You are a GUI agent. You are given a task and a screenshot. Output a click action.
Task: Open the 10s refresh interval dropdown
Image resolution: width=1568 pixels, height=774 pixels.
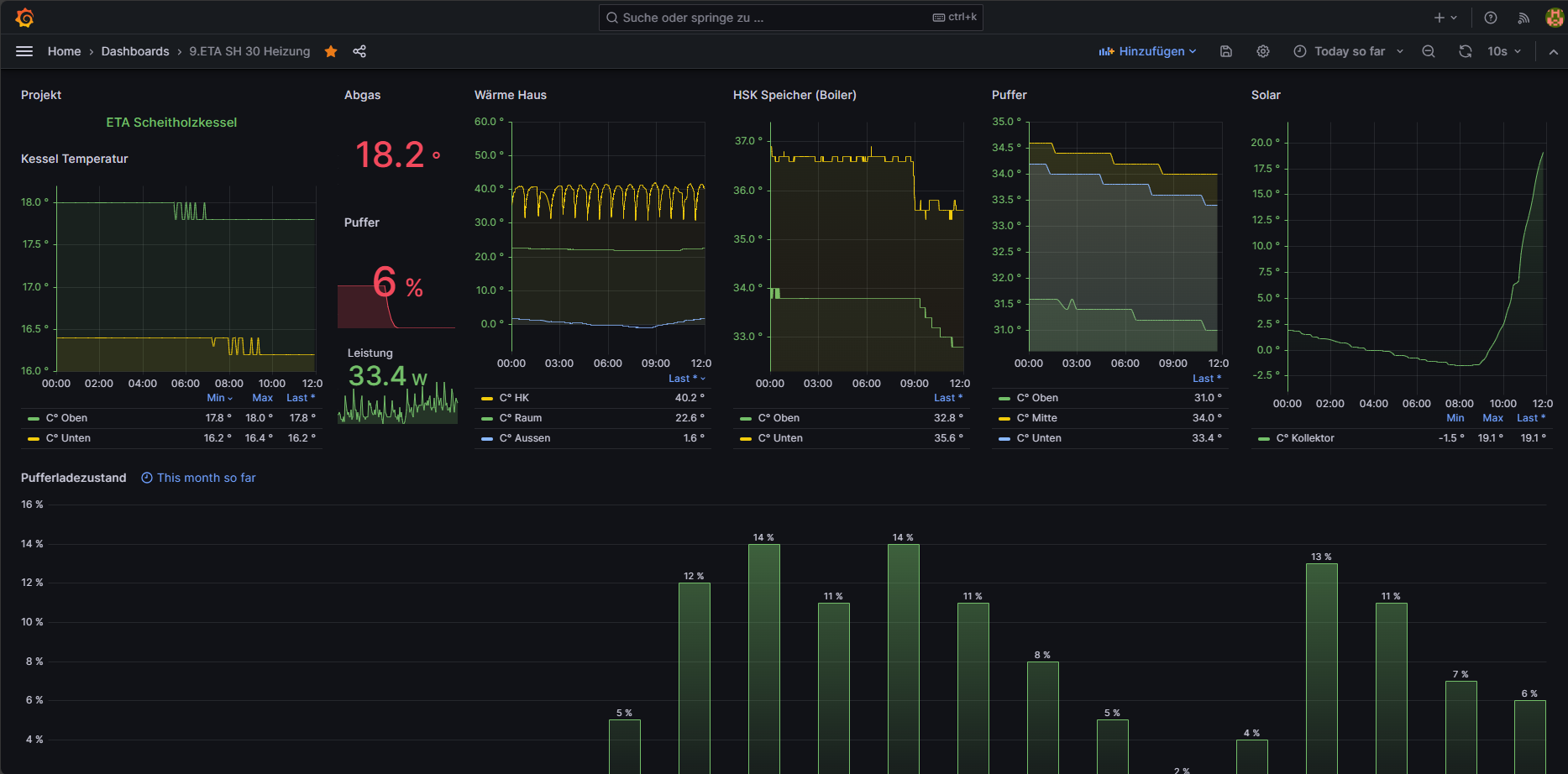coord(1504,51)
